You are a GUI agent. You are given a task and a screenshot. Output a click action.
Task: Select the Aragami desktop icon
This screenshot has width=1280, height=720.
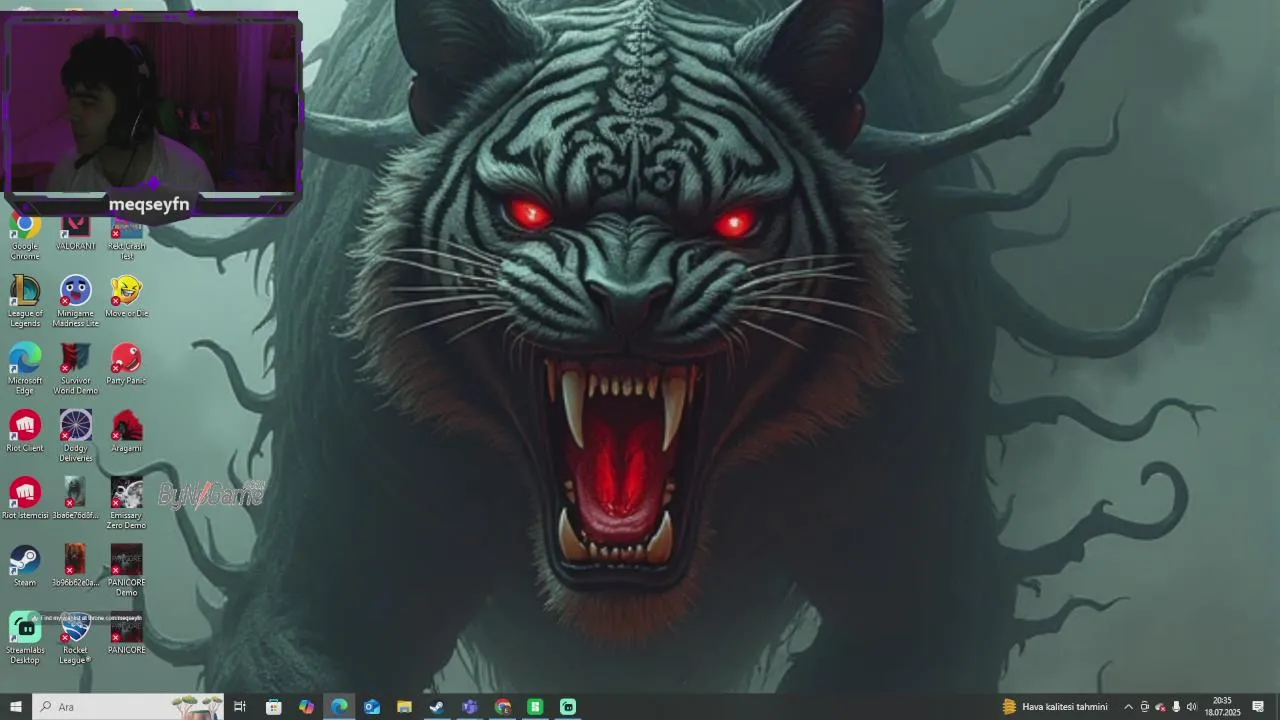(x=127, y=431)
